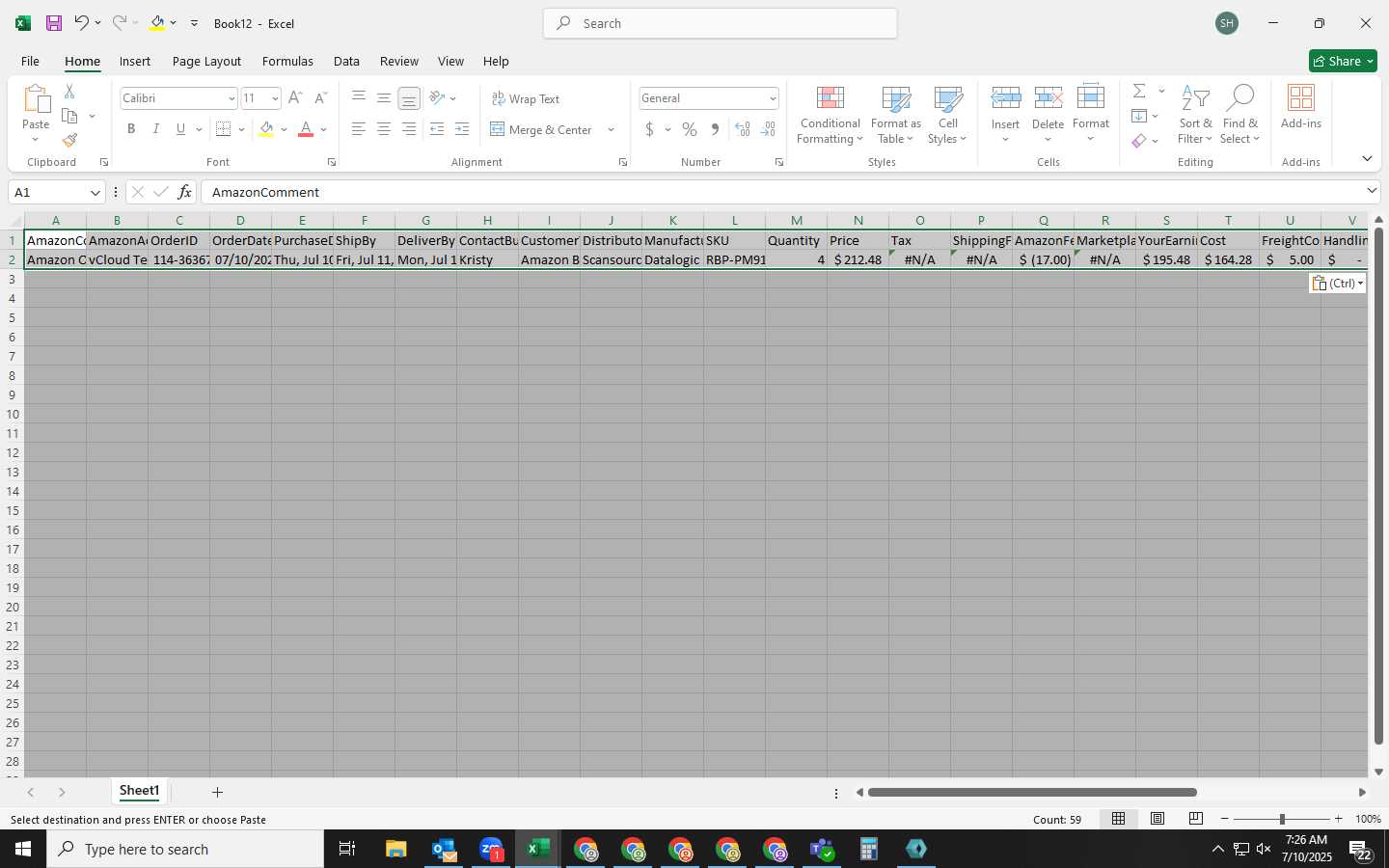This screenshot has height=868, width=1389.
Task: Click the Font Color red swatch
Action: pyautogui.click(x=306, y=129)
